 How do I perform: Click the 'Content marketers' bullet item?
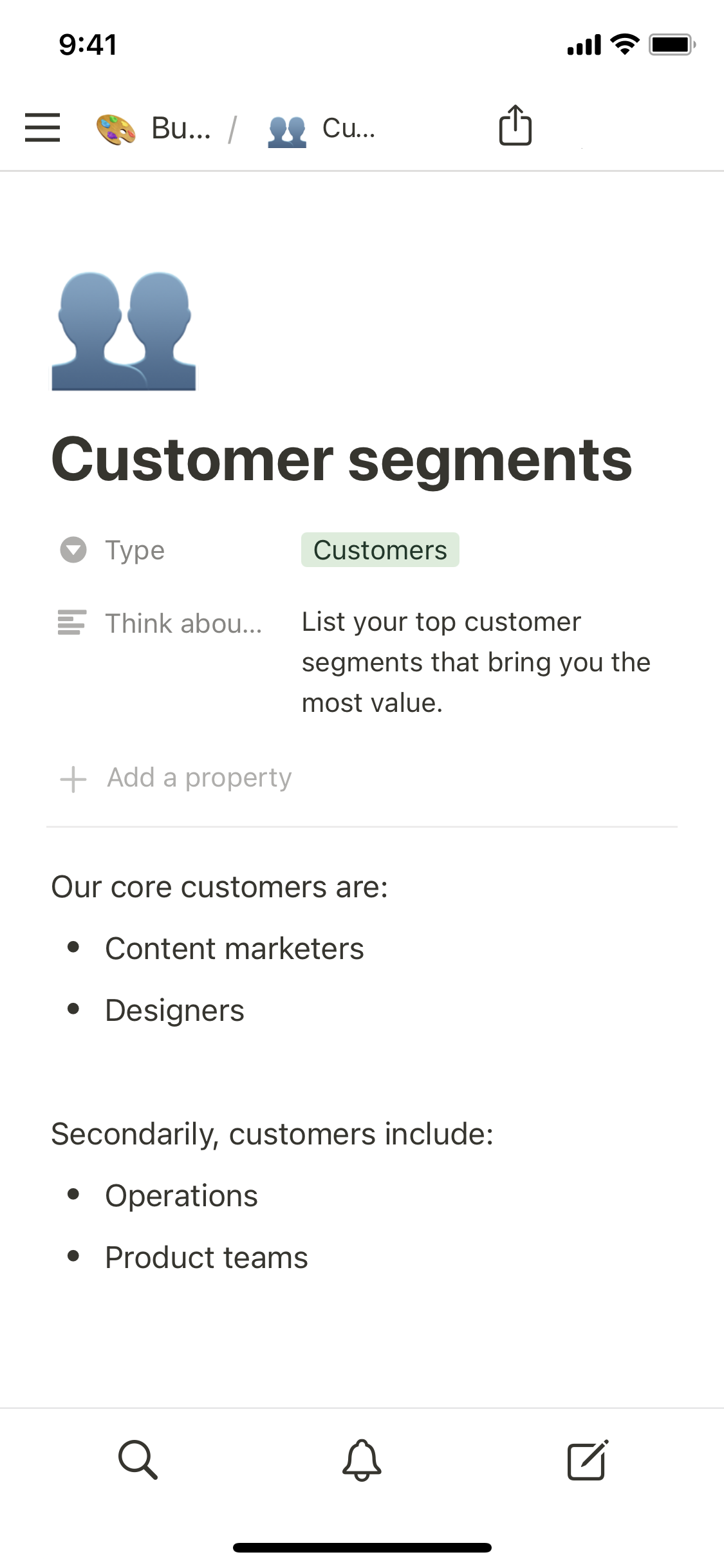point(234,948)
